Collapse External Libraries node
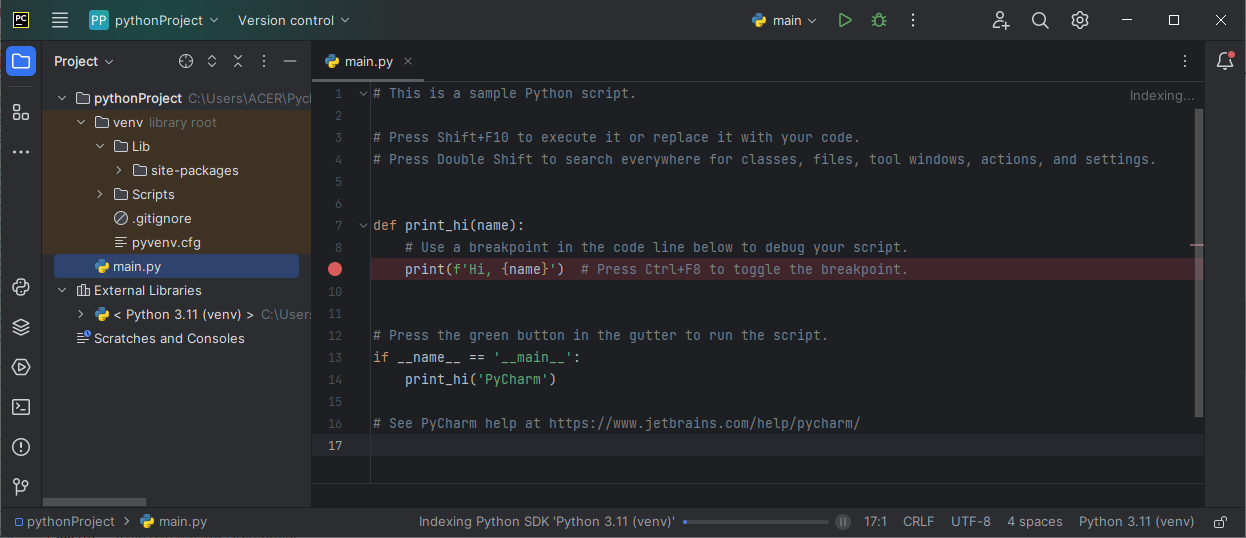 click(x=62, y=290)
